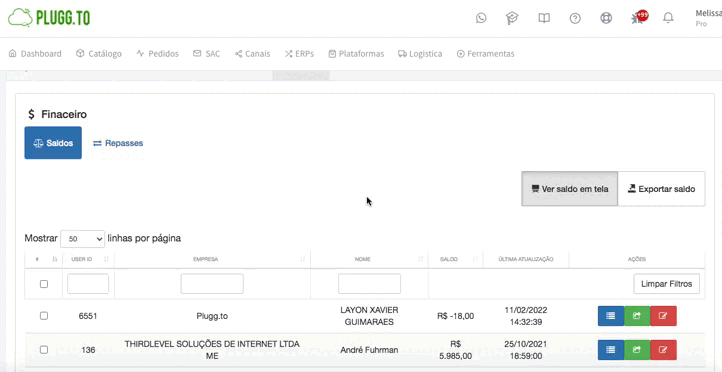Select the Saldos tab
The width and height of the screenshot is (722, 372).
click(53, 143)
